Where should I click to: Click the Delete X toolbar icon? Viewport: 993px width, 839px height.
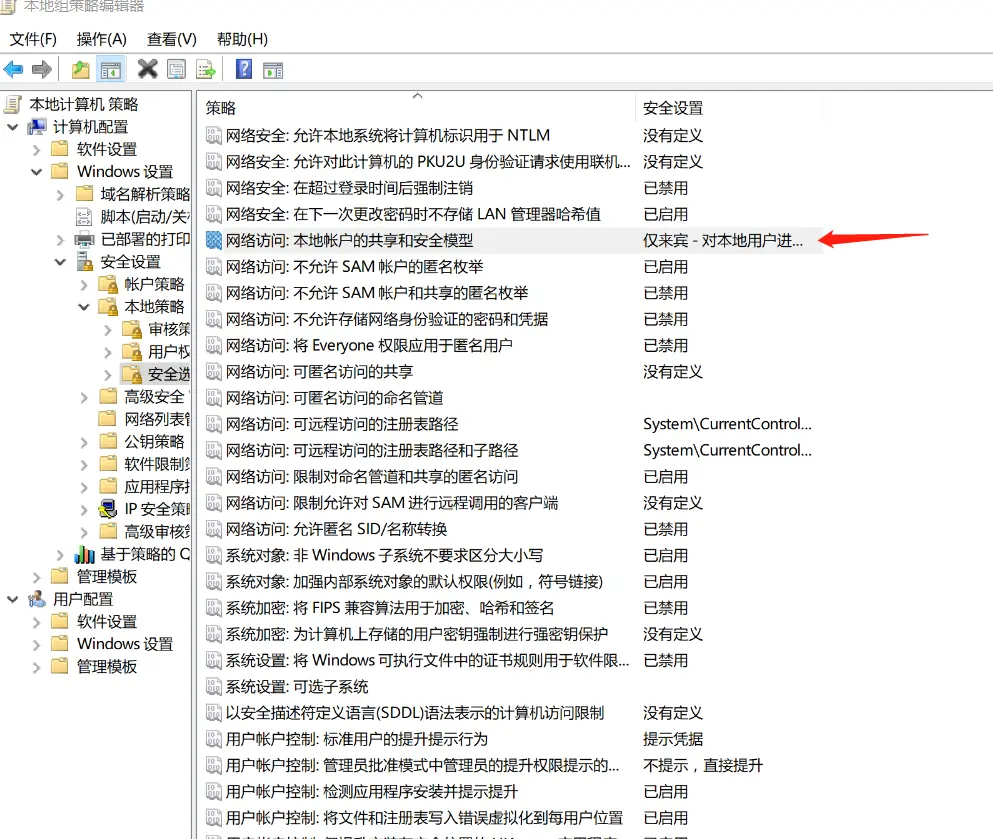coord(148,69)
